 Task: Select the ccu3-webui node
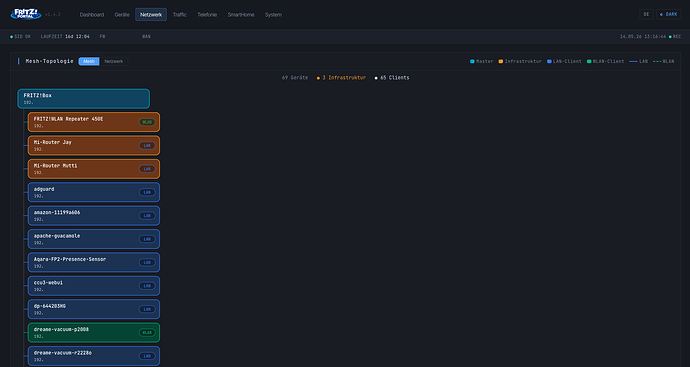pyautogui.click(x=94, y=286)
